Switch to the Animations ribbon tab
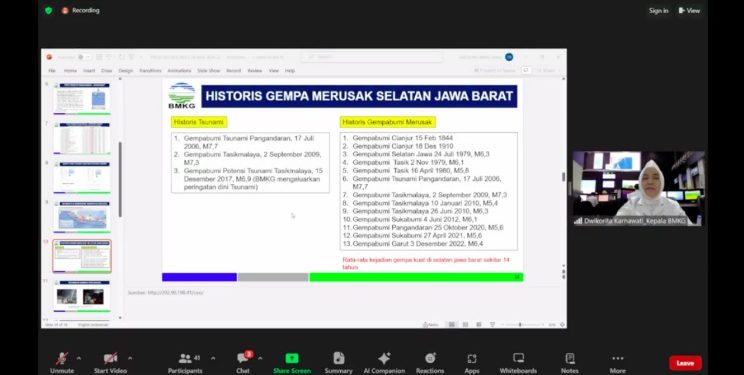The height and width of the screenshot is (375, 744). click(179, 70)
